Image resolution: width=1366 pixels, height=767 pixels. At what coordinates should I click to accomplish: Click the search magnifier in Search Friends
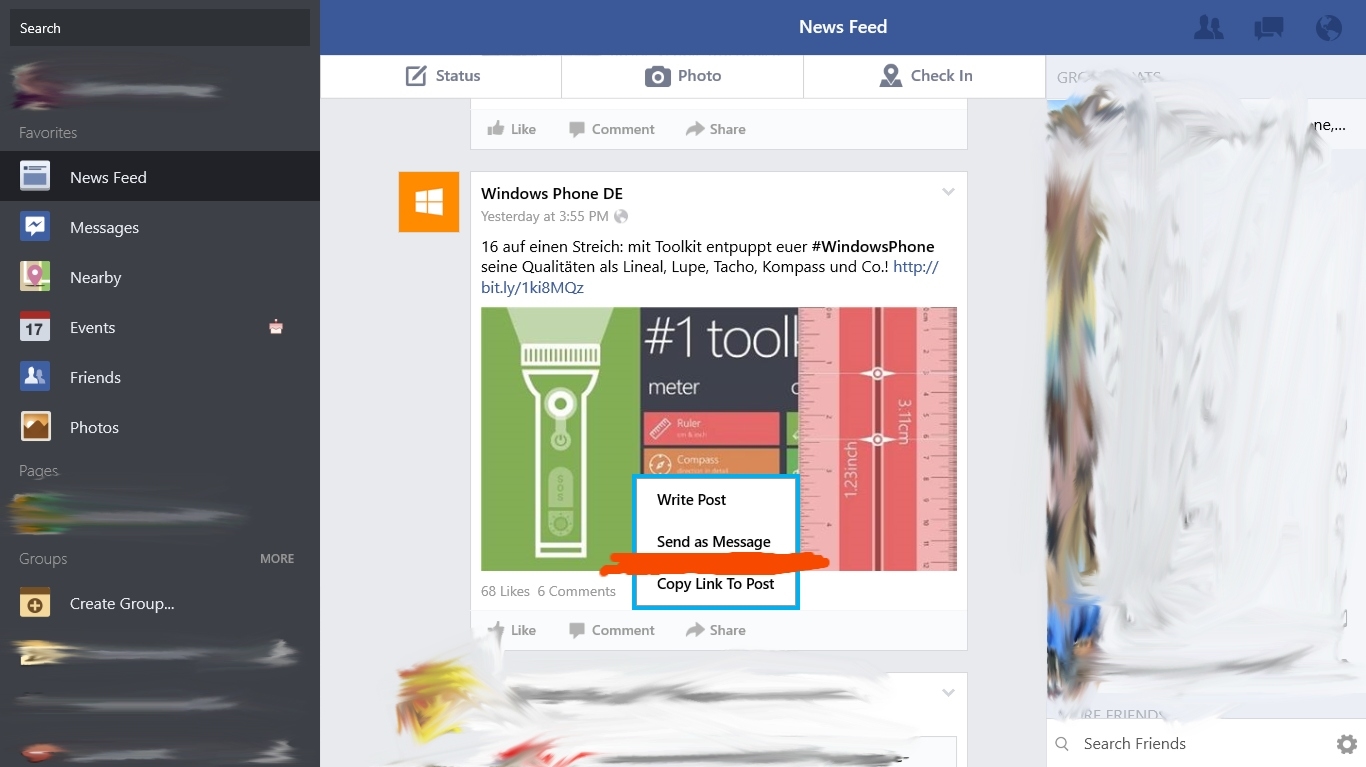(1063, 744)
